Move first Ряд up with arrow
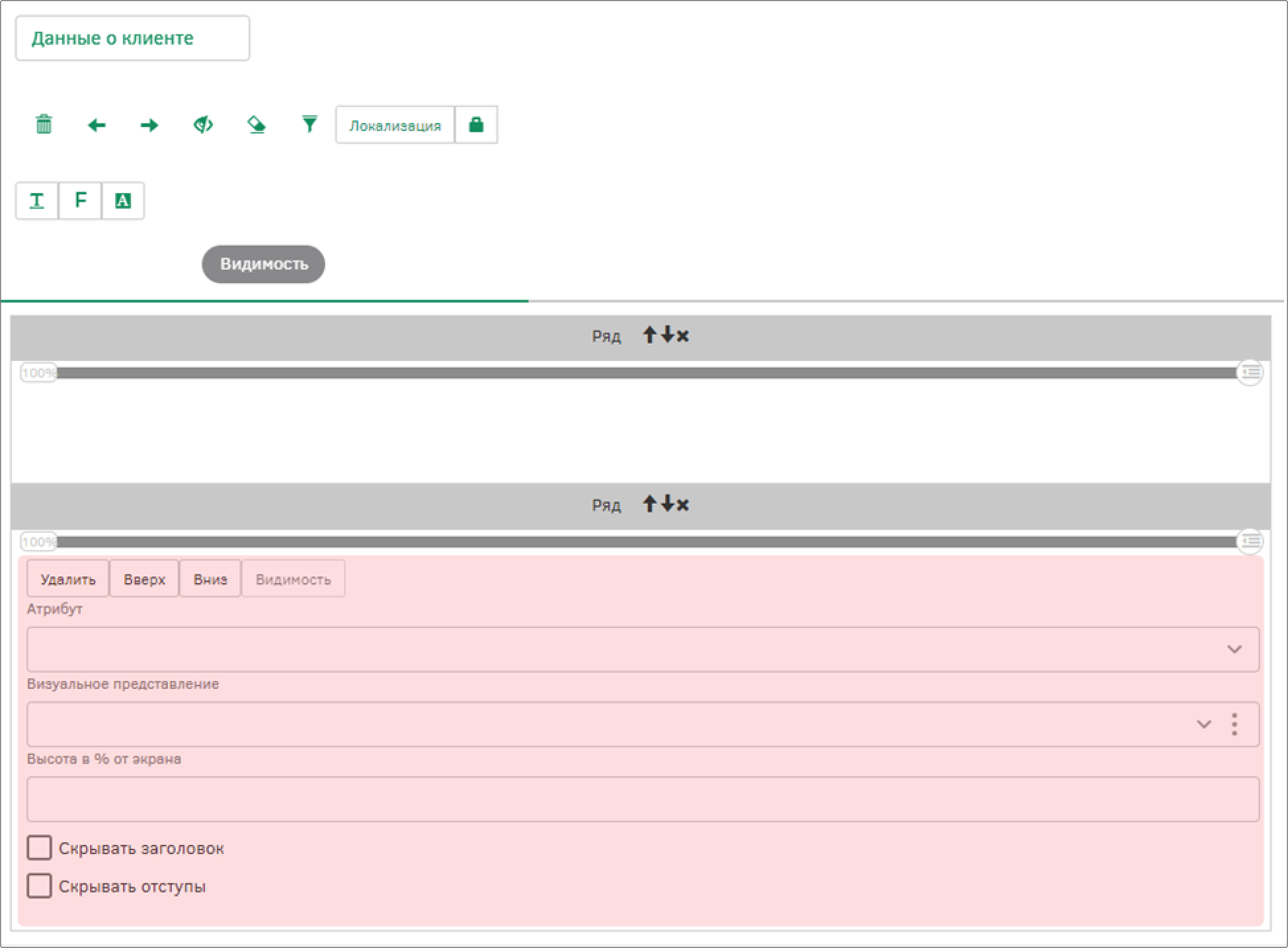 649,335
